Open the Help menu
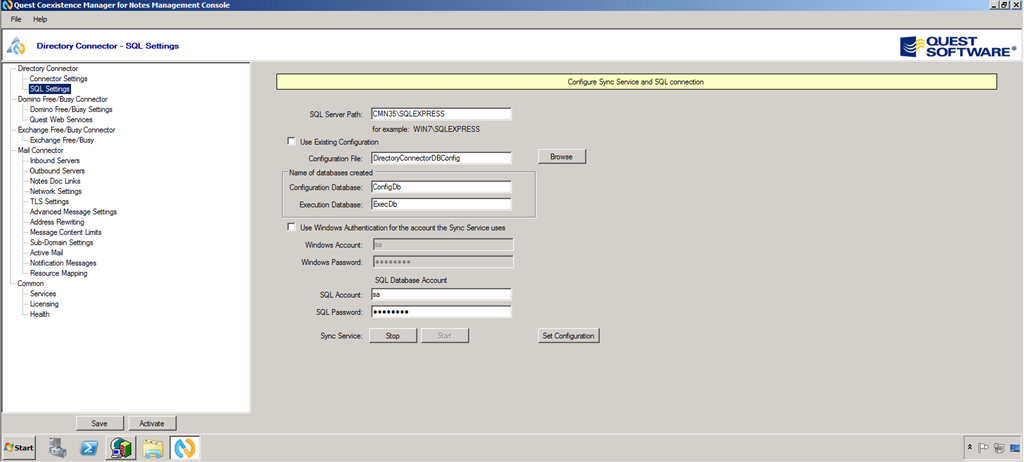Screen dimensions: 1024x462 pos(40,20)
